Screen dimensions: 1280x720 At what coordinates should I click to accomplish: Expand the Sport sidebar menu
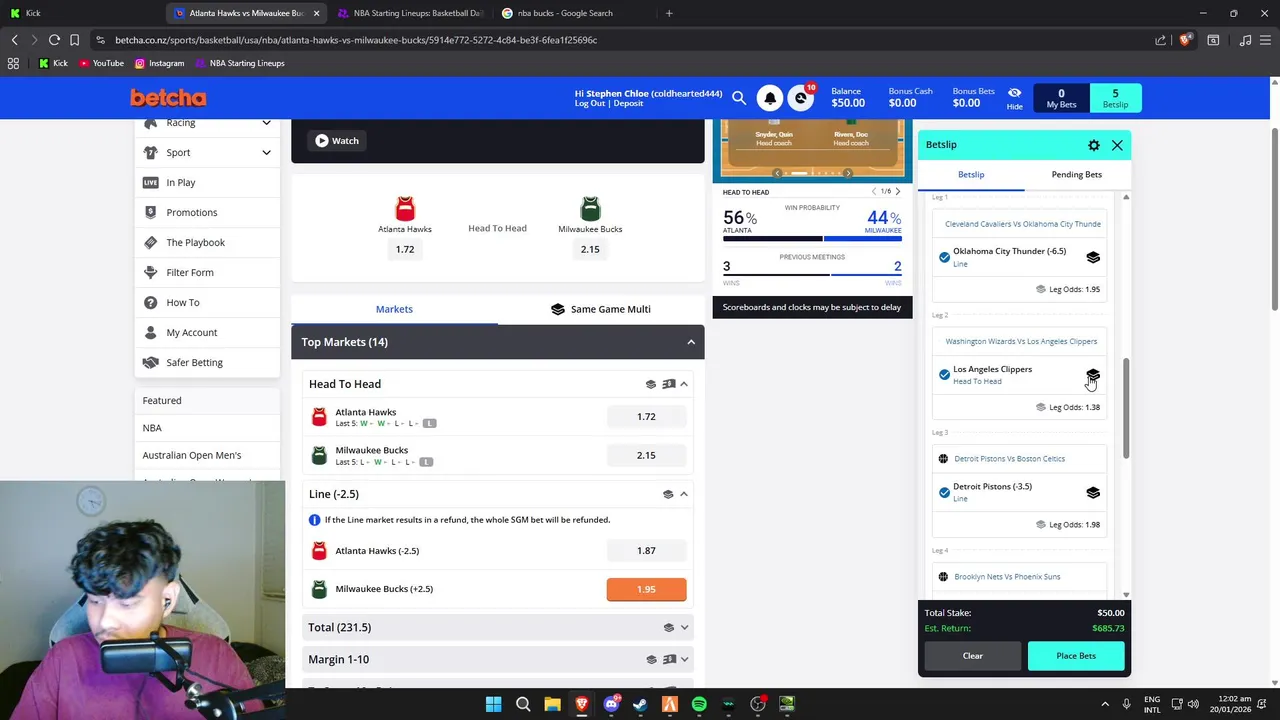(266, 153)
